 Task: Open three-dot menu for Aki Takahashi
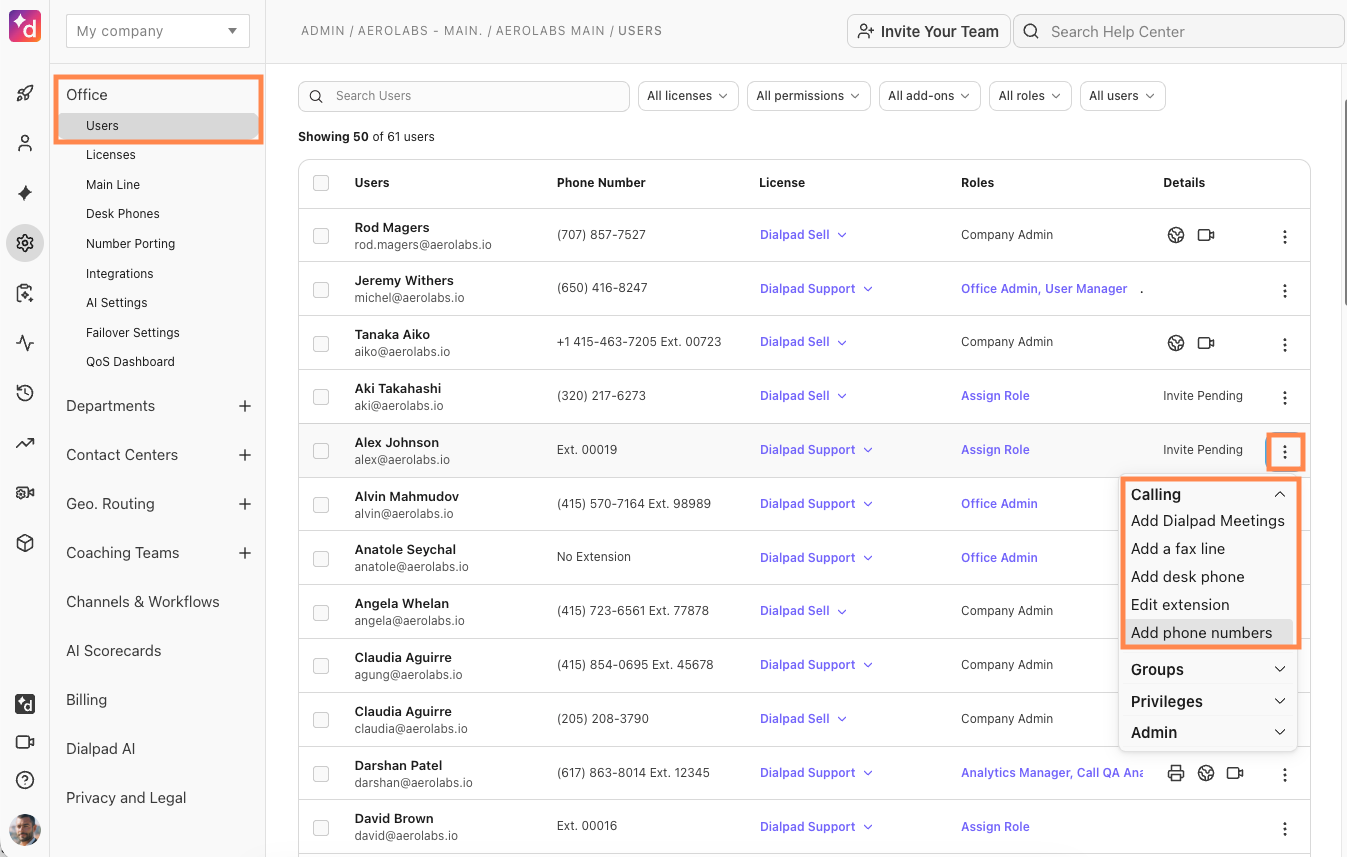point(1285,398)
